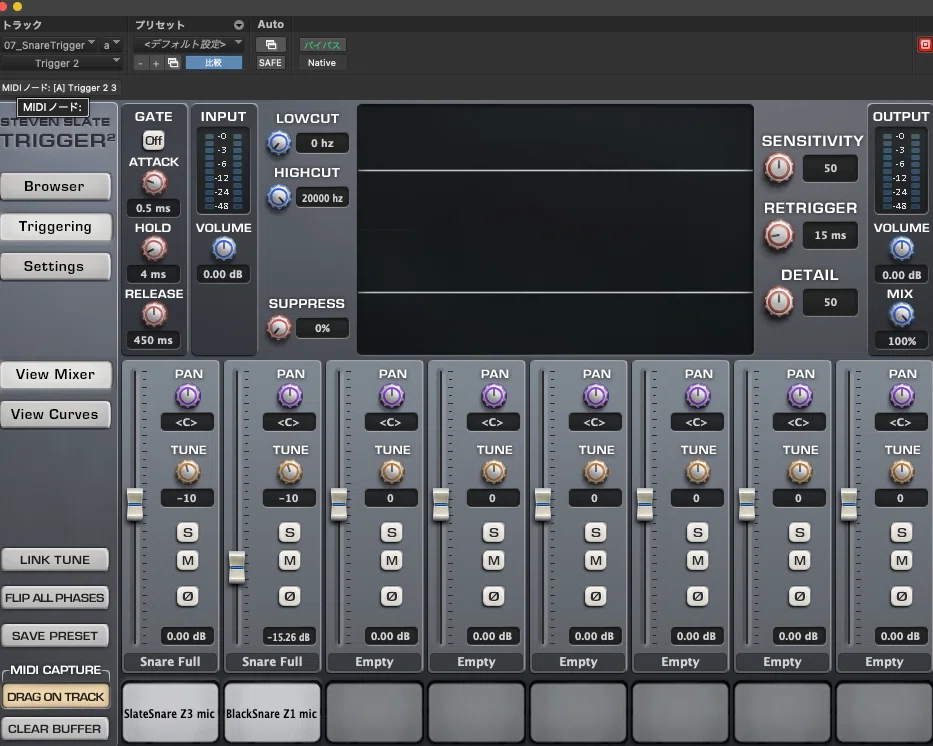Click the RETRIGGER knob
The width and height of the screenshot is (933, 746).
[778, 235]
